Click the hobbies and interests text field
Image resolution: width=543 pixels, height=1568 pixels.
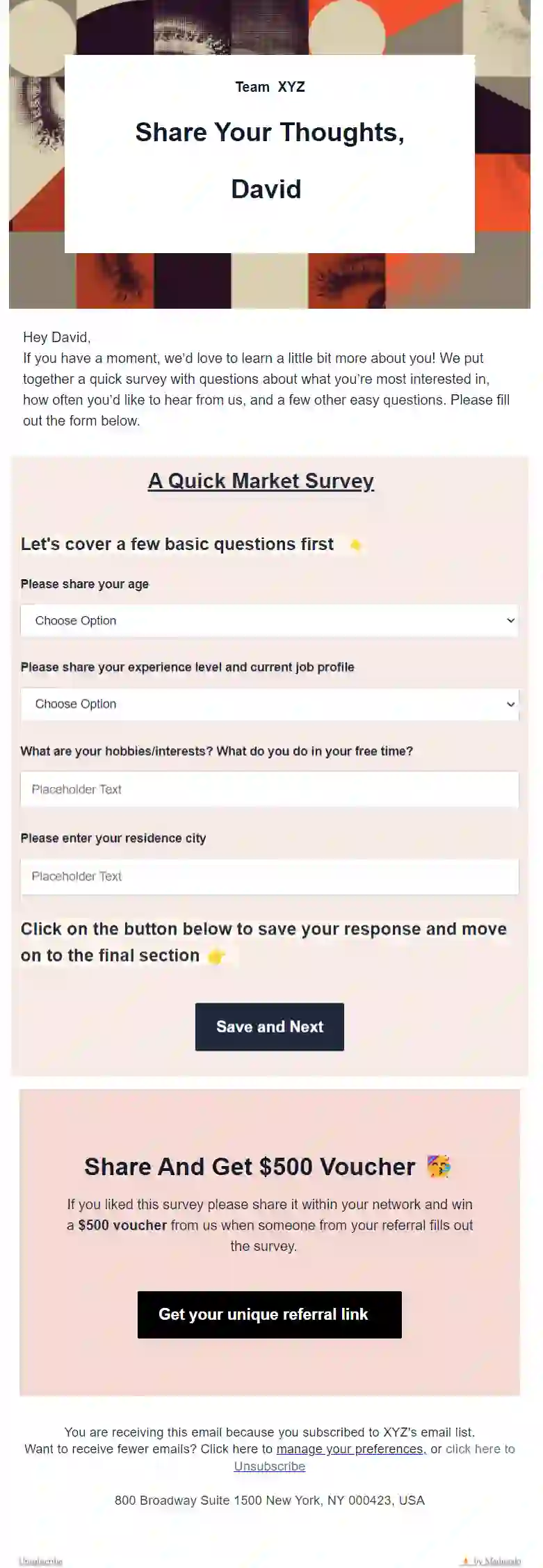(x=270, y=789)
